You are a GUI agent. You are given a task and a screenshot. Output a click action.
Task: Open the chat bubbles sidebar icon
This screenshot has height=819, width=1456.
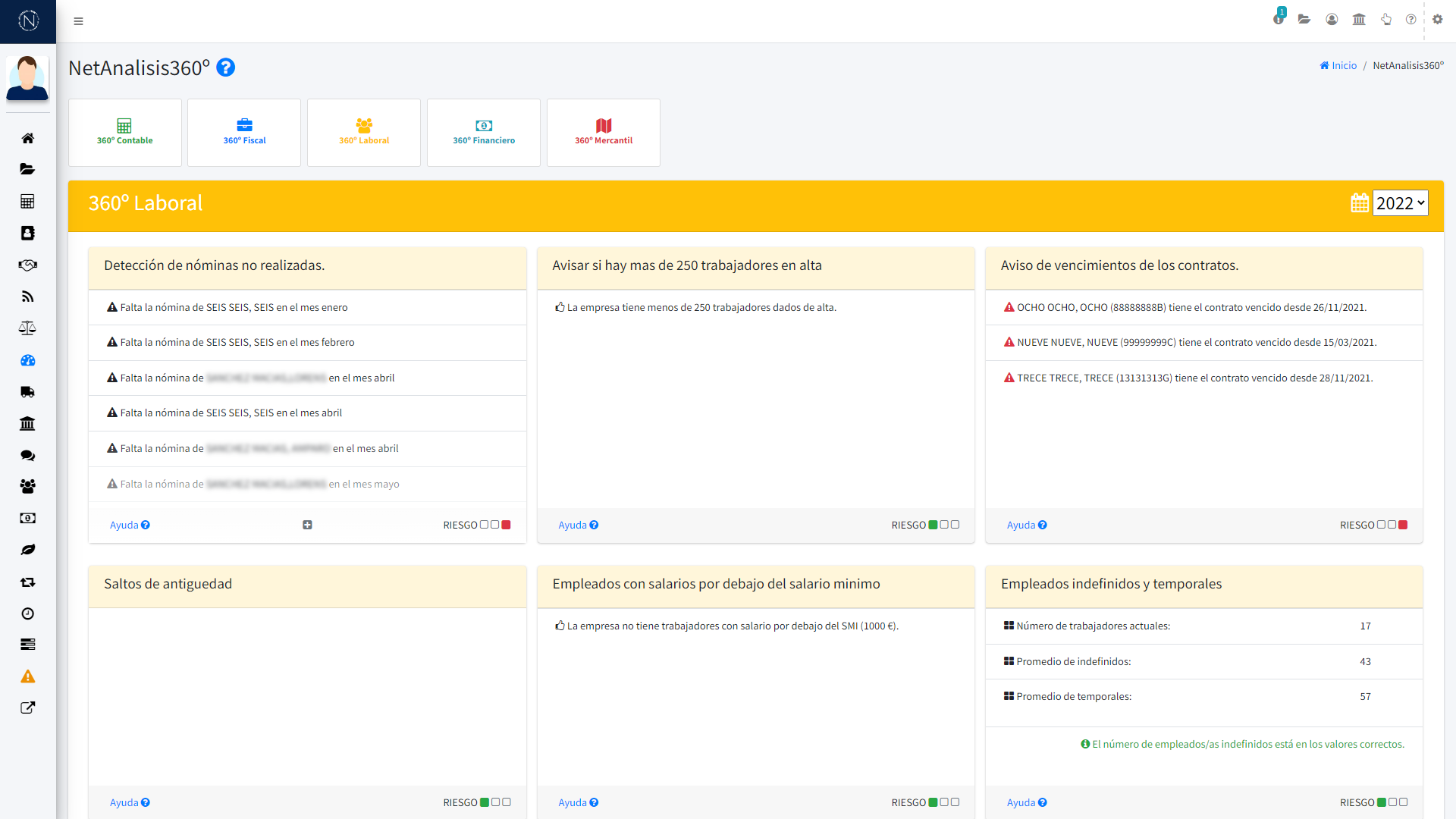tap(27, 455)
